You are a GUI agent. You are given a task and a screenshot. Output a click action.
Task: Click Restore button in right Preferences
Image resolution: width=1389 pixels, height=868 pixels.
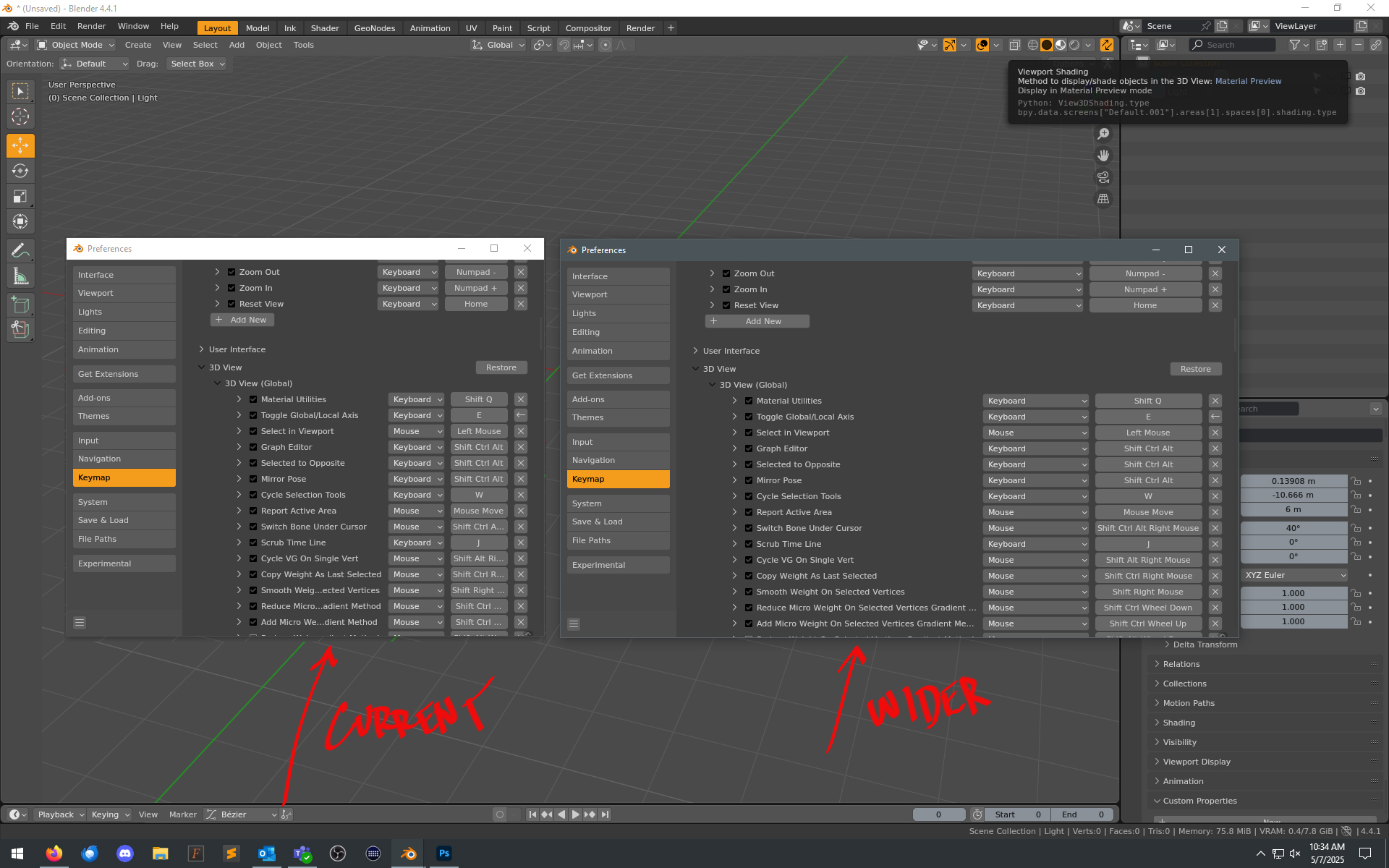coord(1196,369)
